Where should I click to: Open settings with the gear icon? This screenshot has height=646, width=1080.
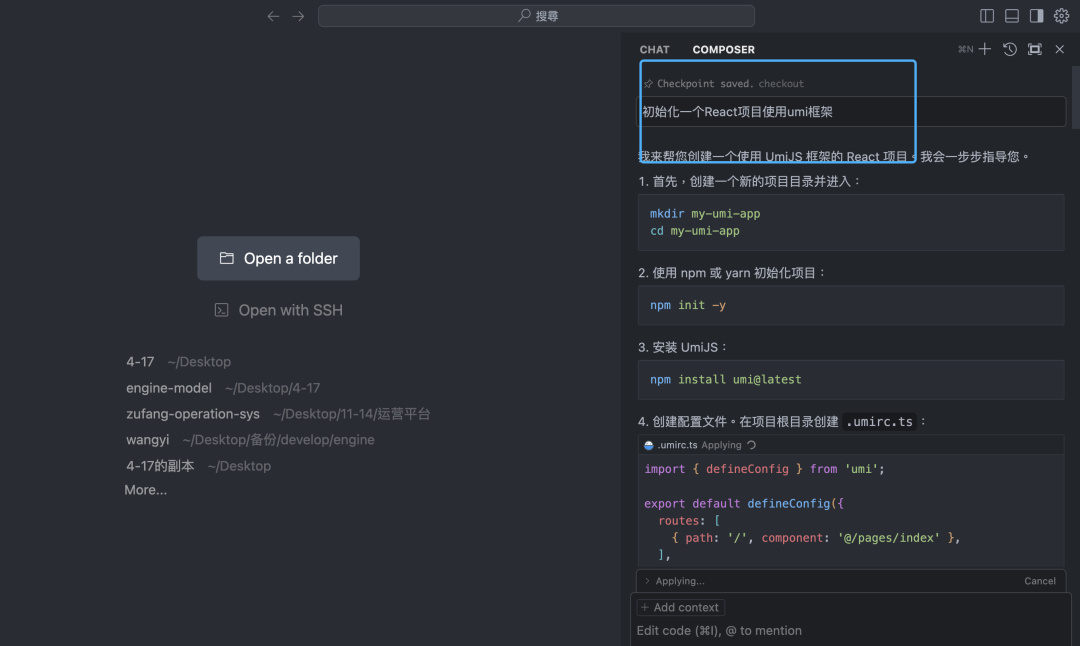[x=1061, y=16]
